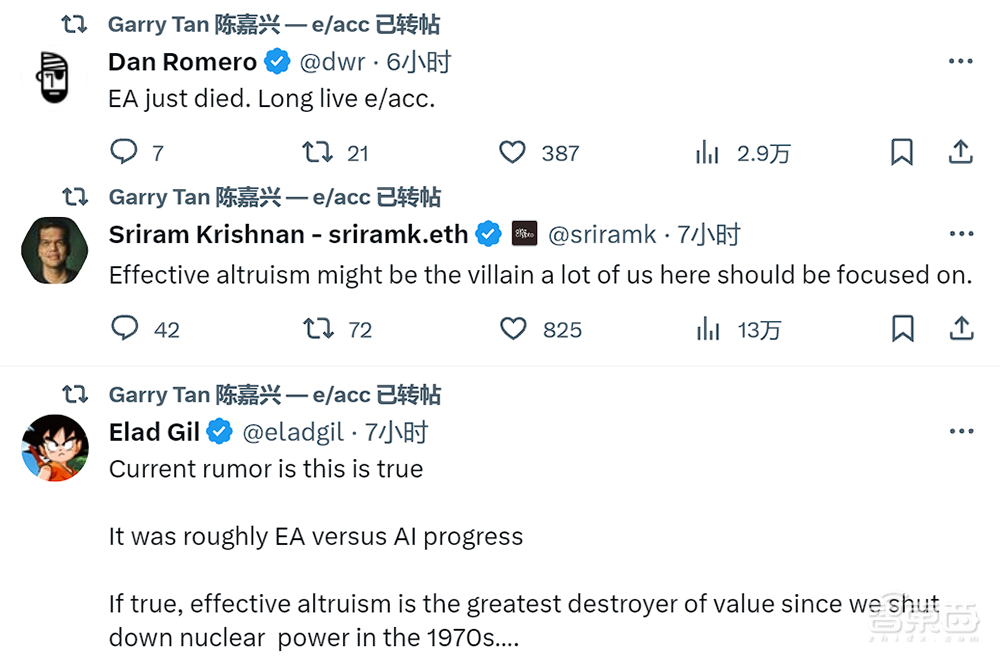The image size is (1000, 661).
Task: Open Elad Gil's profile name link
Action: pos(154,432)
